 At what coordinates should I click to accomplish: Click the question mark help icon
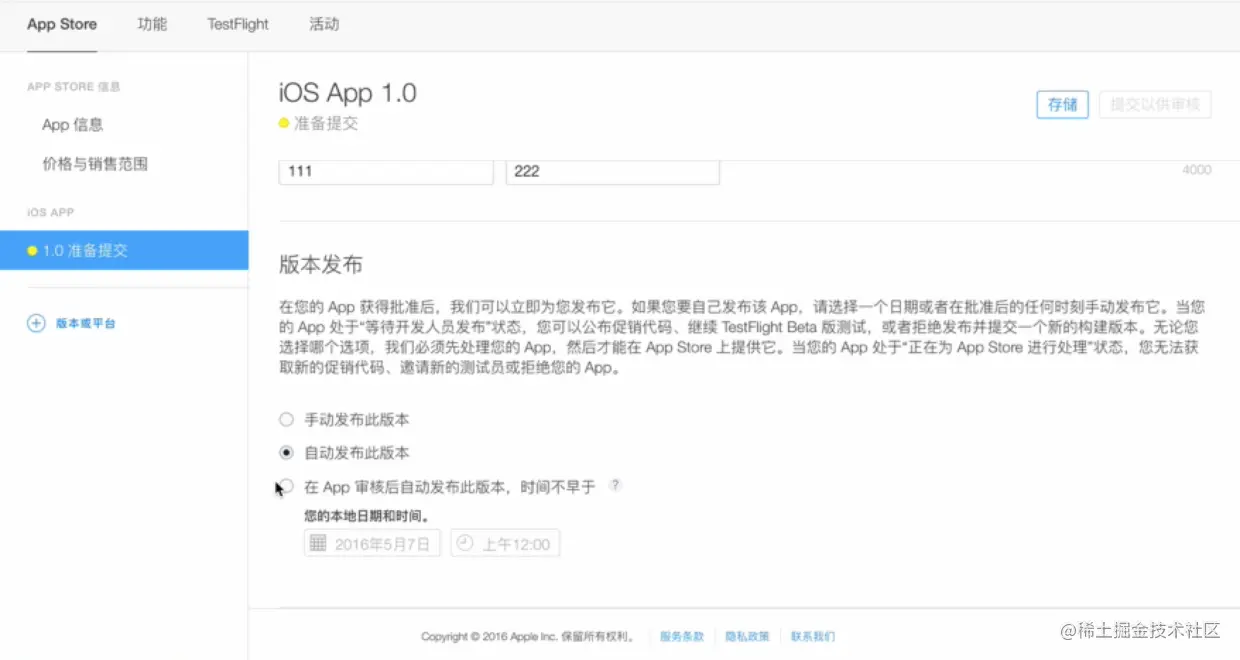616,485
